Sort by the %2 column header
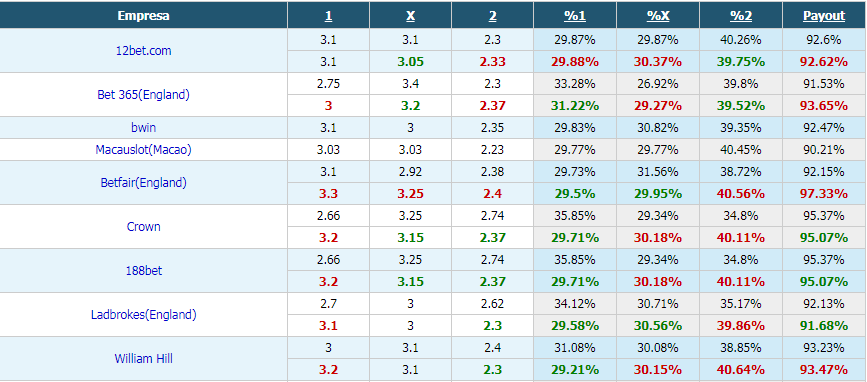This screenshot has width=867, height=382. 741,16
